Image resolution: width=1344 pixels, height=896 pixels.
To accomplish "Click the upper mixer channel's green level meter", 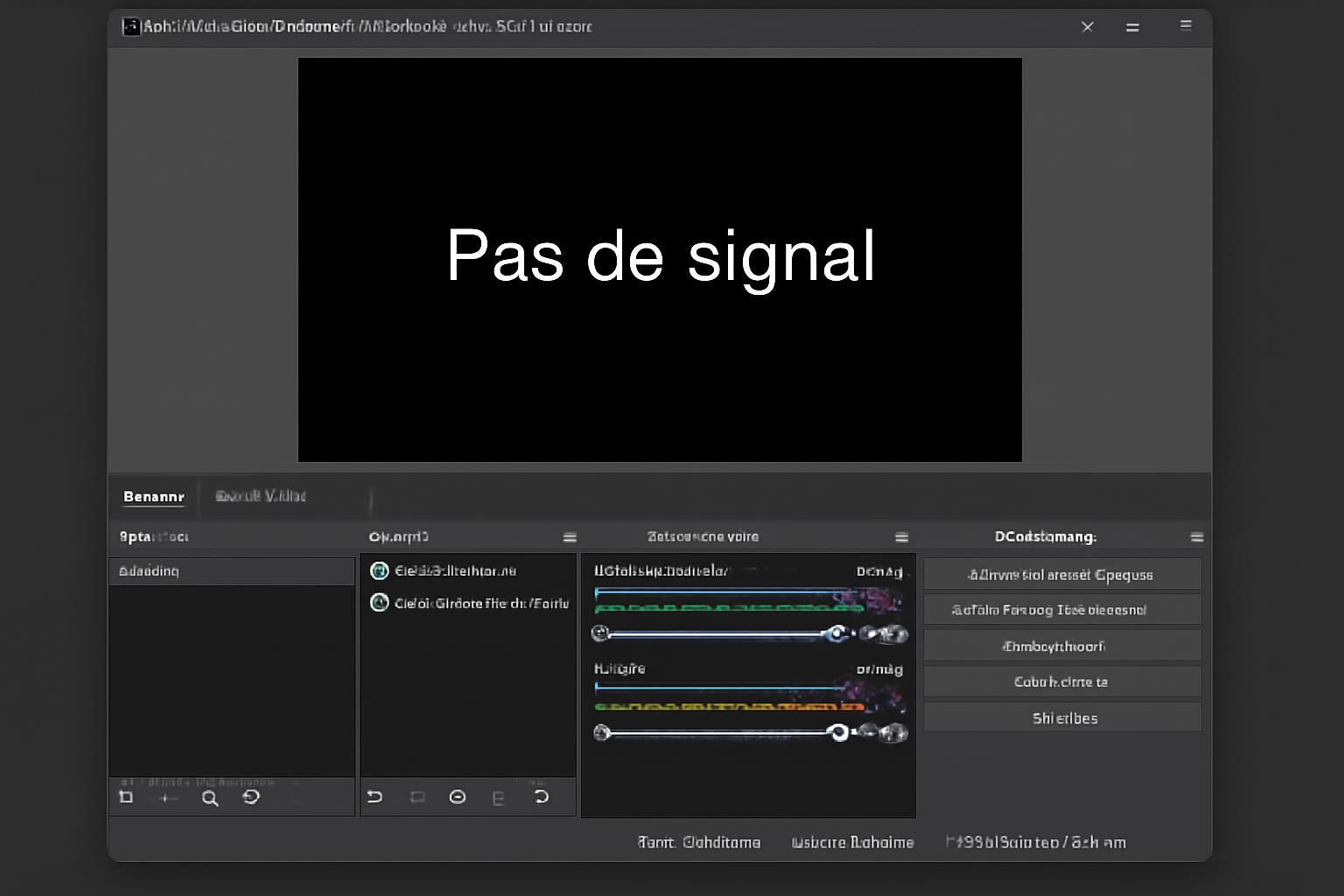I will point(729,606).
